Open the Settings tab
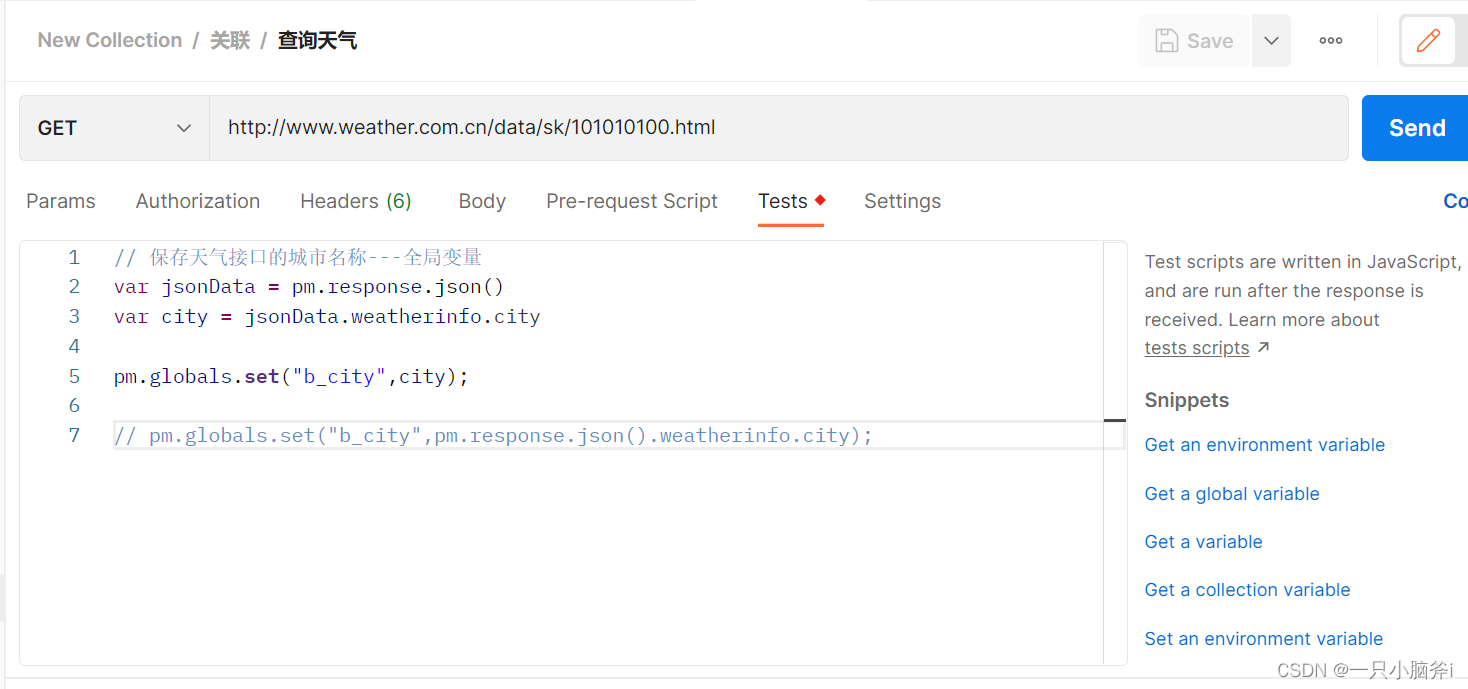The image size is (1468, 689). 902,201
